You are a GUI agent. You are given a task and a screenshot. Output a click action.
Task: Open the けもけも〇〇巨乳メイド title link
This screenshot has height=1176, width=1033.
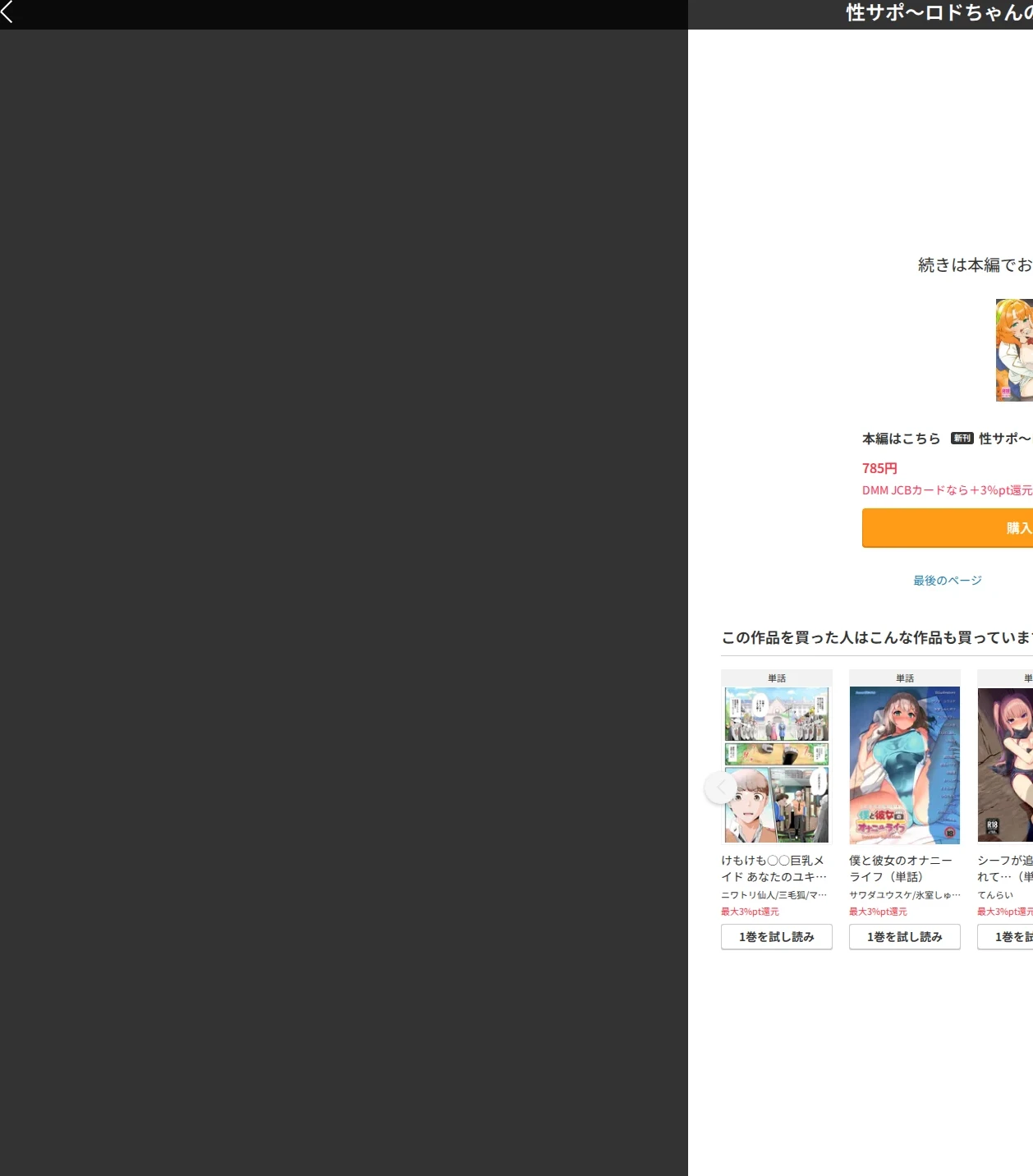point(774,869)
